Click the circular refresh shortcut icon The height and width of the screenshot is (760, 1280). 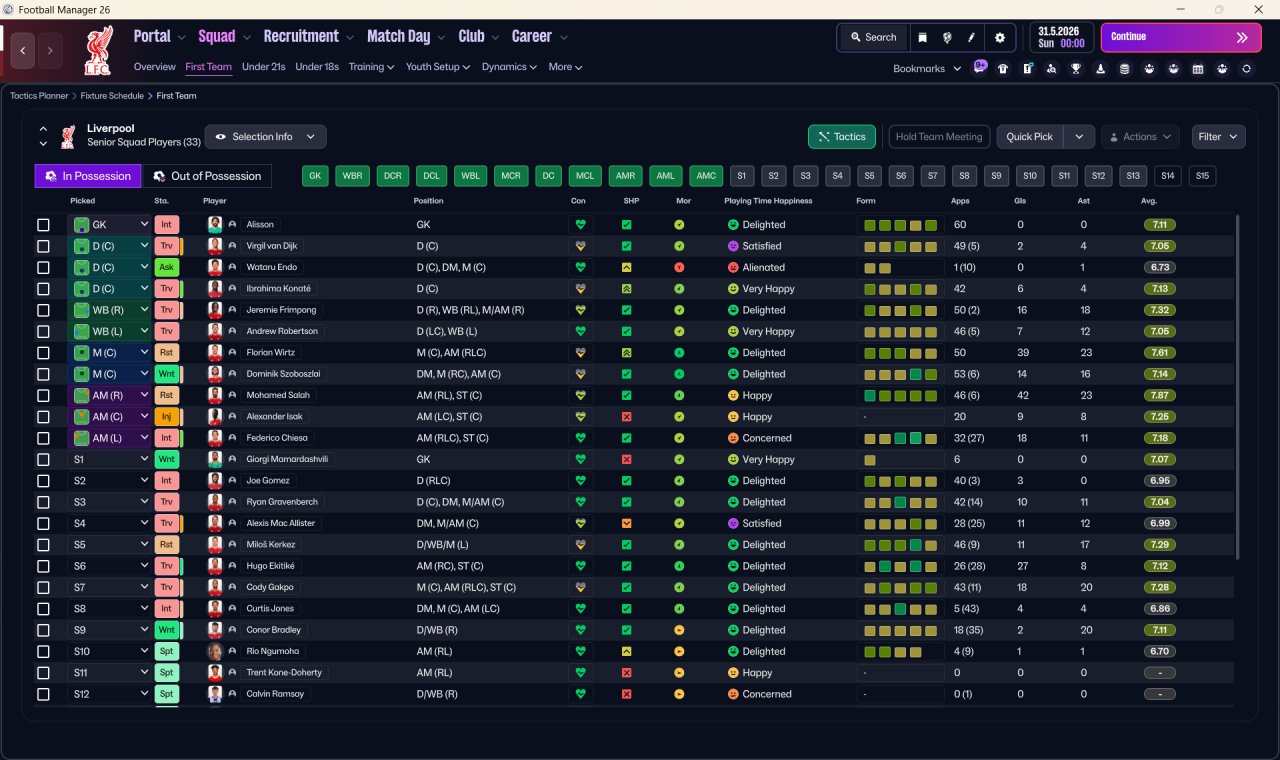pyautogui.click(x=1246, y=69)
